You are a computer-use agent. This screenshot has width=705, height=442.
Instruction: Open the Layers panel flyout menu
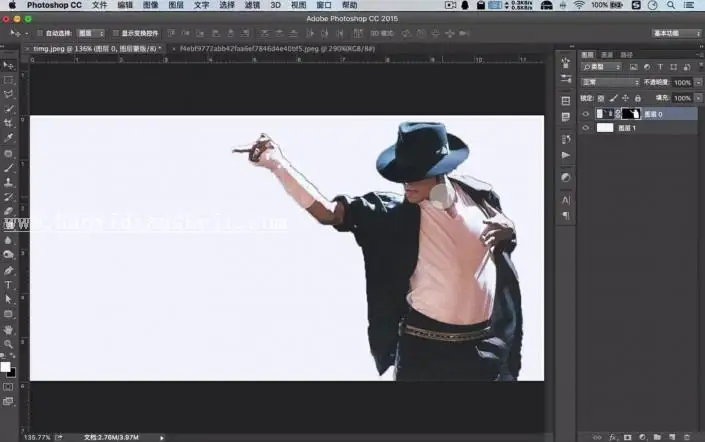(699, 54)
